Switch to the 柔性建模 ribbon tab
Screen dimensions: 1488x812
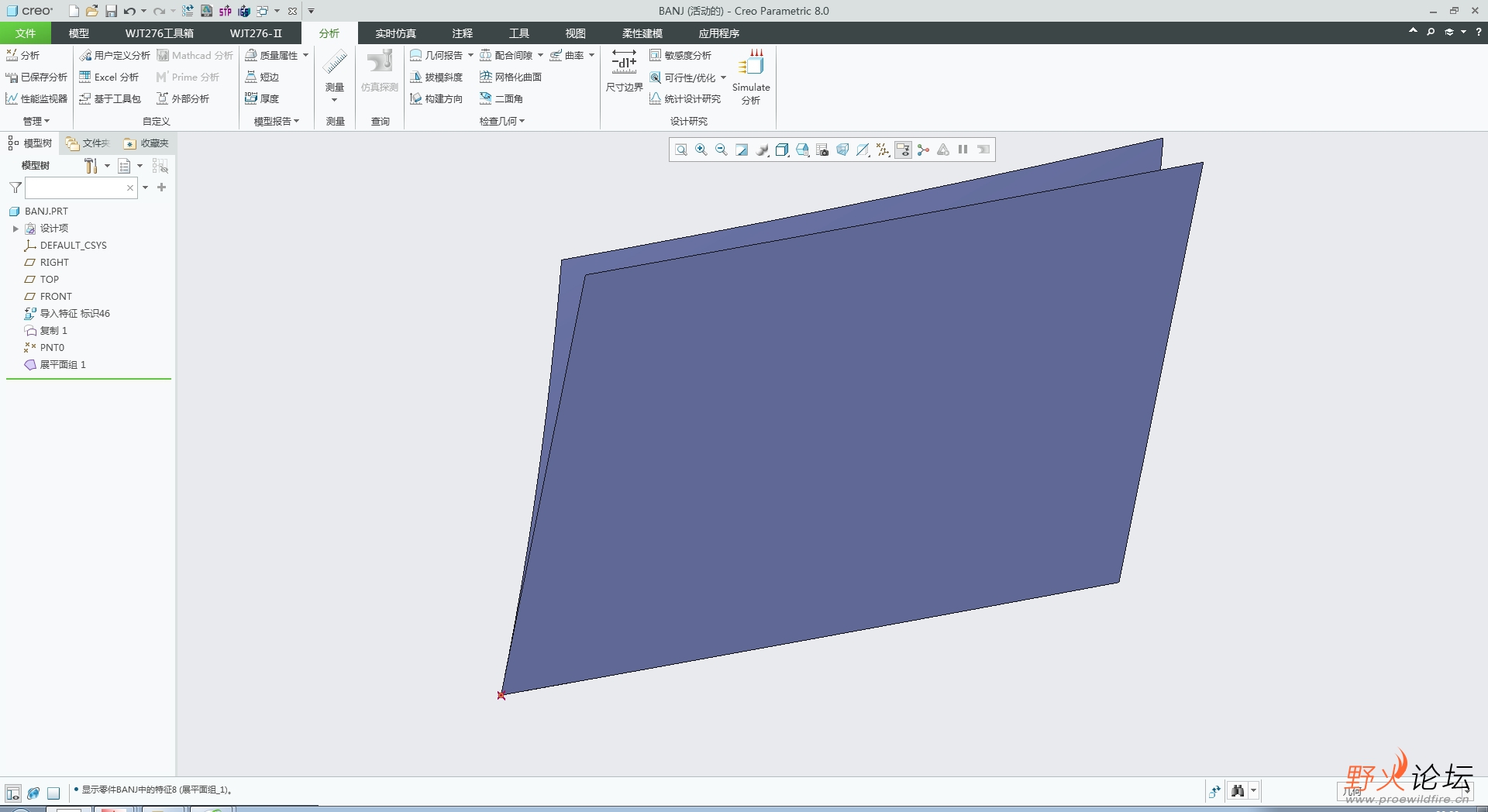[642, 33]
